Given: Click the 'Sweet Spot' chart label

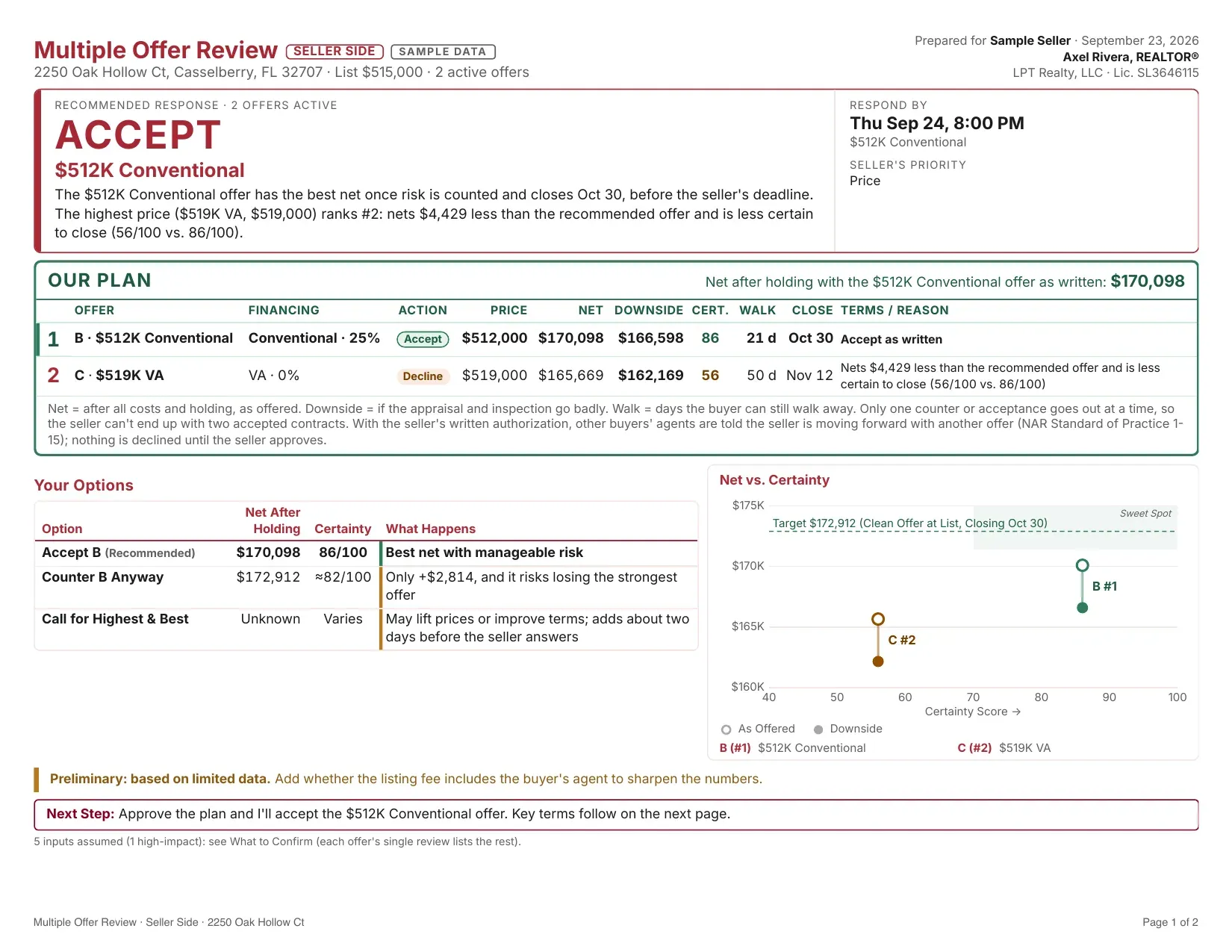Looking at the screenshot, I should 1145,513.
